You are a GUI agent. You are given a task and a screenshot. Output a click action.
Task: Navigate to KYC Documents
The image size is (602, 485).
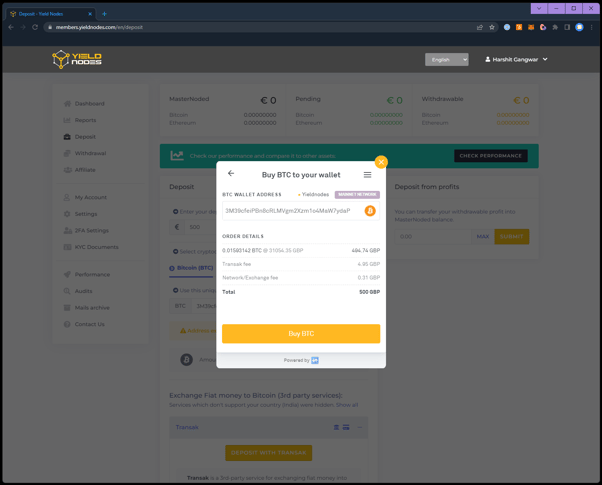coord(96,247)
